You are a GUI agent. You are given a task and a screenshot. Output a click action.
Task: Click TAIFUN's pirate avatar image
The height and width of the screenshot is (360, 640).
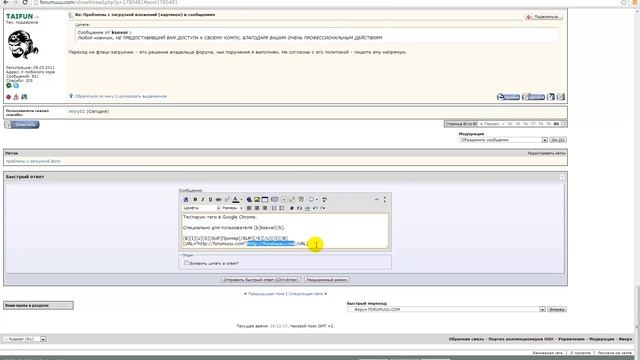tap(23, 44)
